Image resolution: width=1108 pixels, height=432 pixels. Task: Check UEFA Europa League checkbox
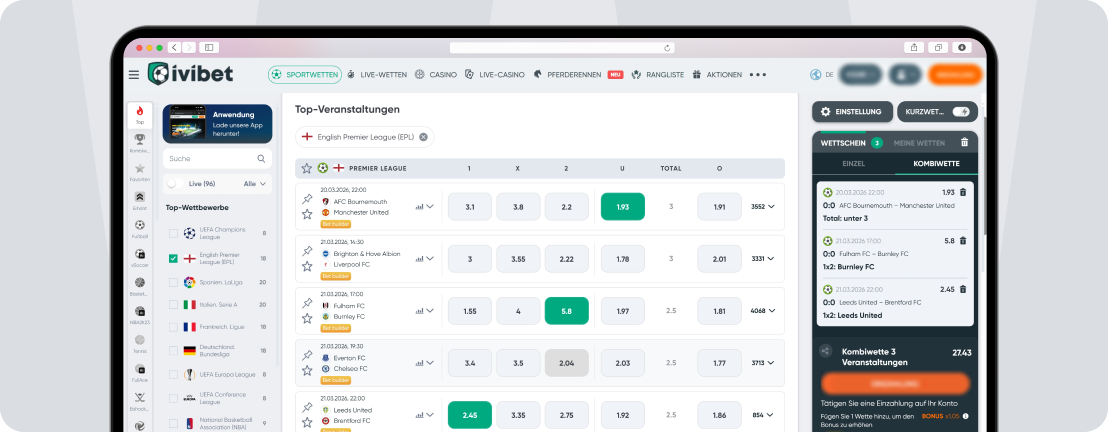[173, 375]
